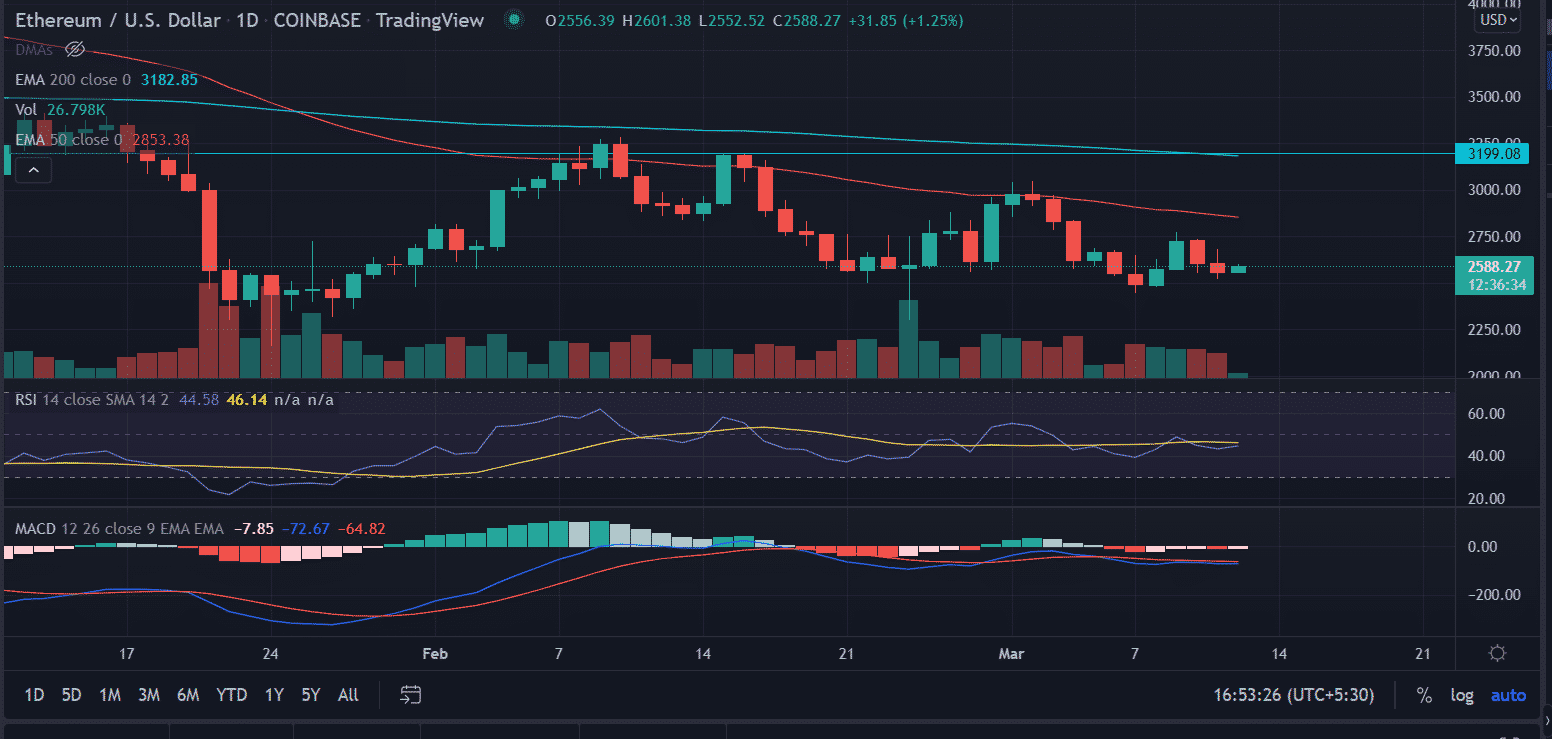
Task: Select the RSI indicator legend label
Action: point(26,401)
